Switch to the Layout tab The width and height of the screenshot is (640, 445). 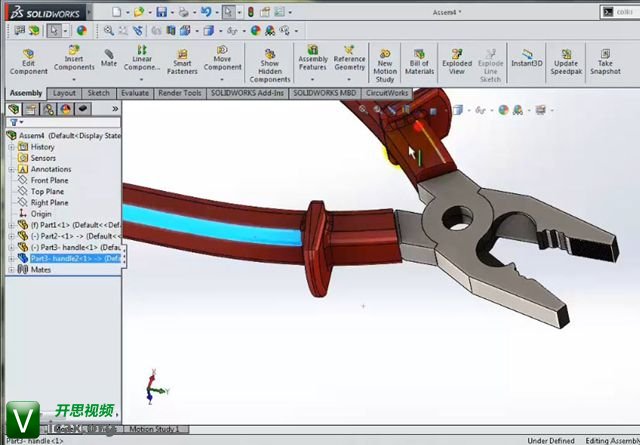[64, 93]
